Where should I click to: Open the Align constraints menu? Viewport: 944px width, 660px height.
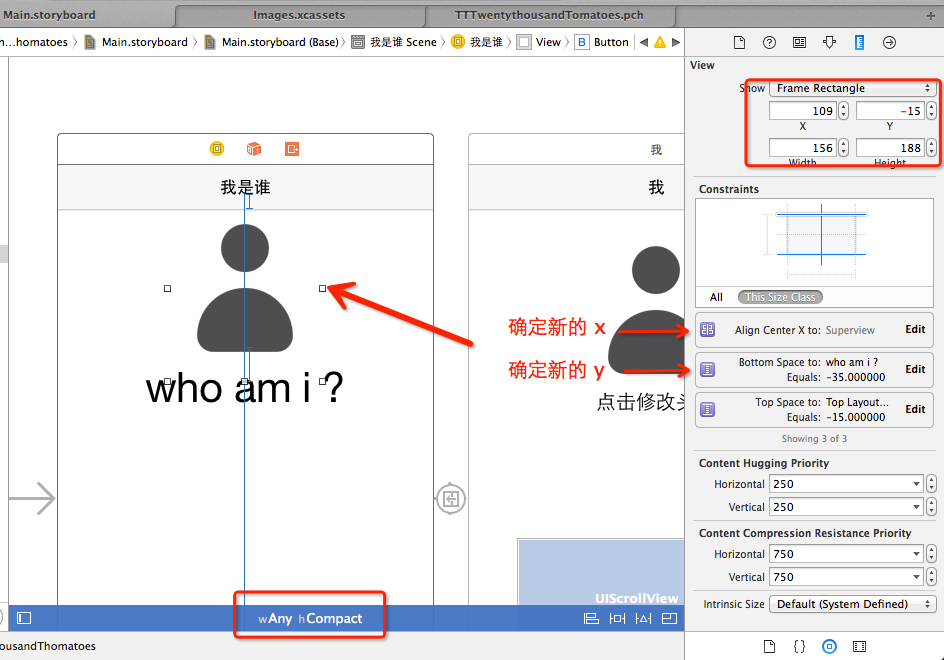(x=591, y=618)
